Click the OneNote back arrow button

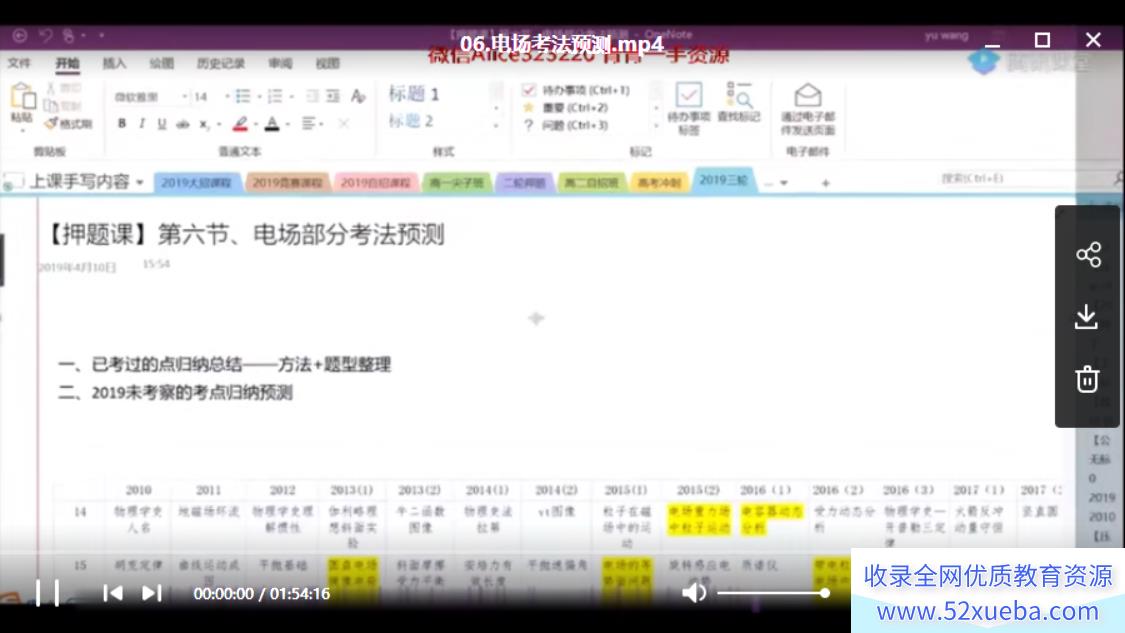[19, 35]
